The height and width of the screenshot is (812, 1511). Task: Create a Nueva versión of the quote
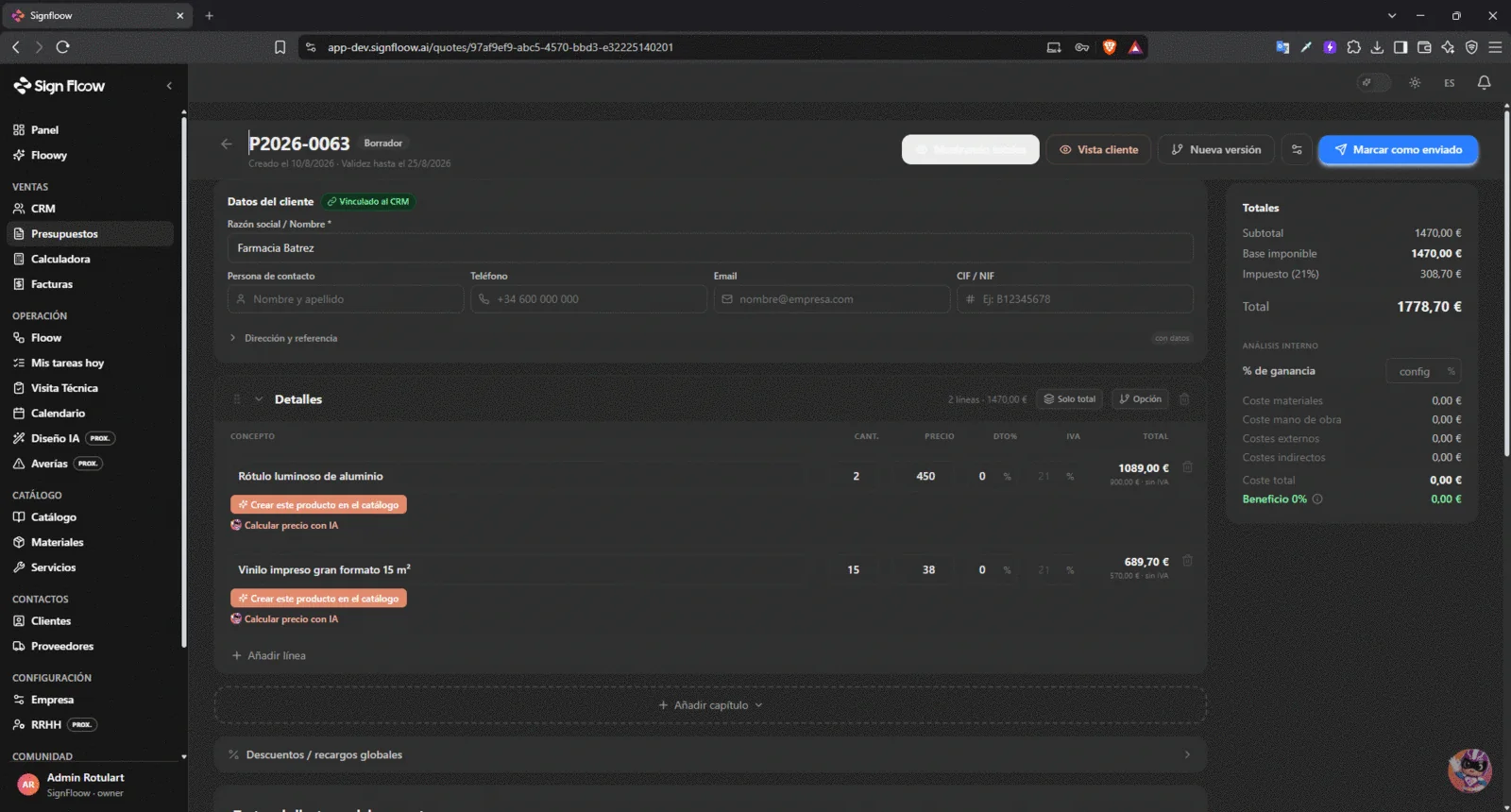tap(1216, 150)
